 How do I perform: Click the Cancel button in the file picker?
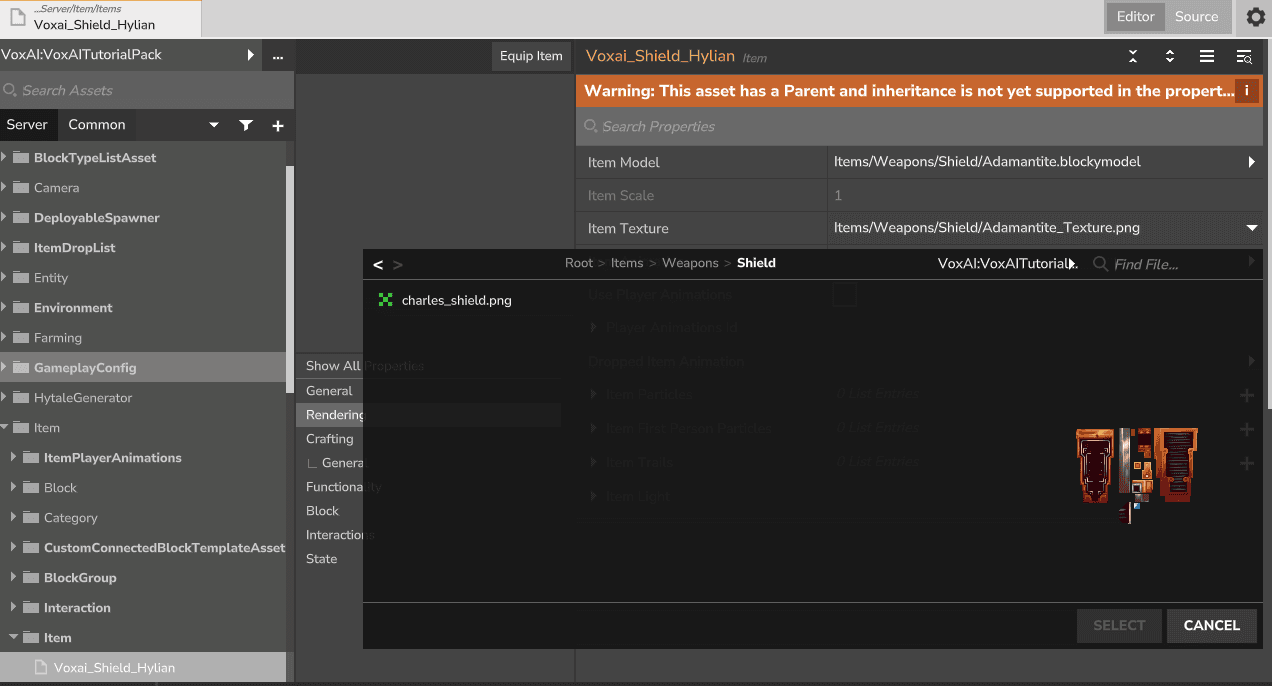1211,625
